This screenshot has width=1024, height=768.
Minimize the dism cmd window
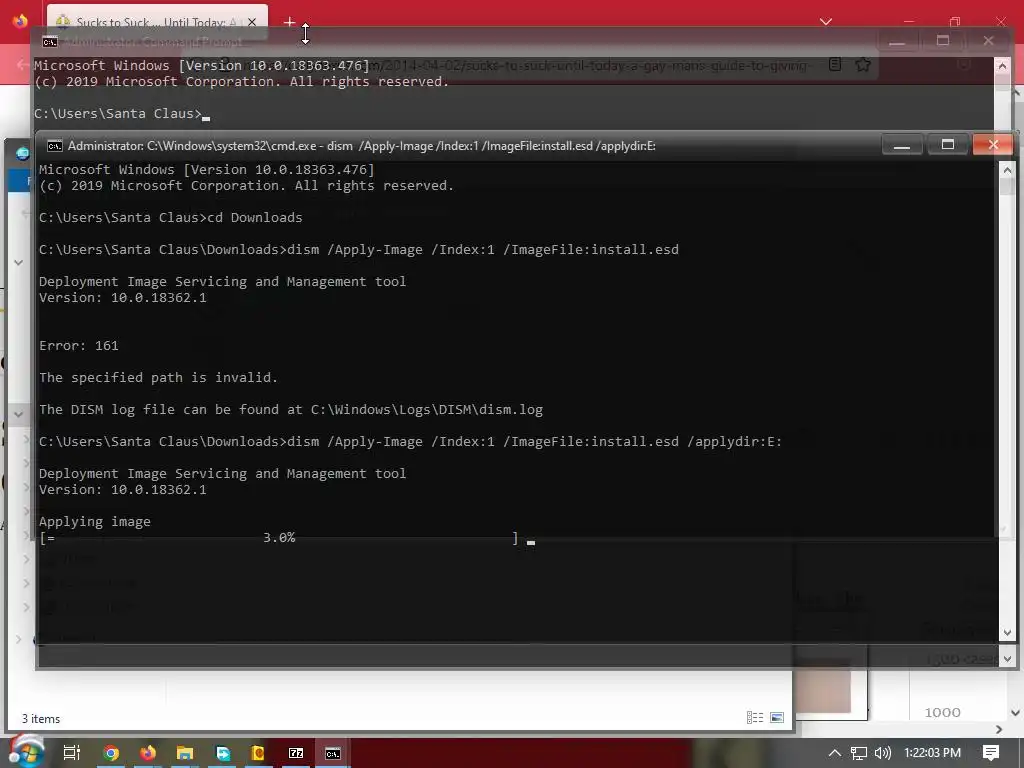[902, 144]
